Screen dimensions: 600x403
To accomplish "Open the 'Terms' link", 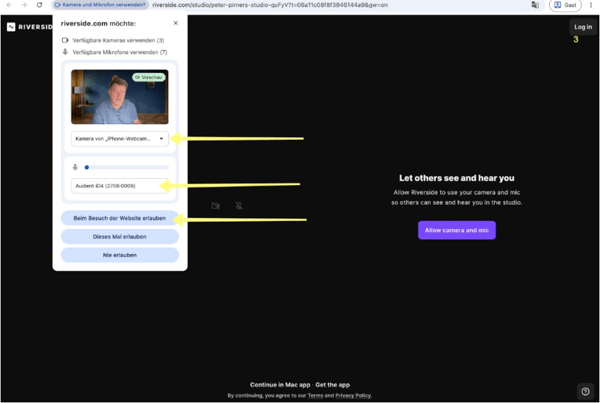I will coord(315,395).
